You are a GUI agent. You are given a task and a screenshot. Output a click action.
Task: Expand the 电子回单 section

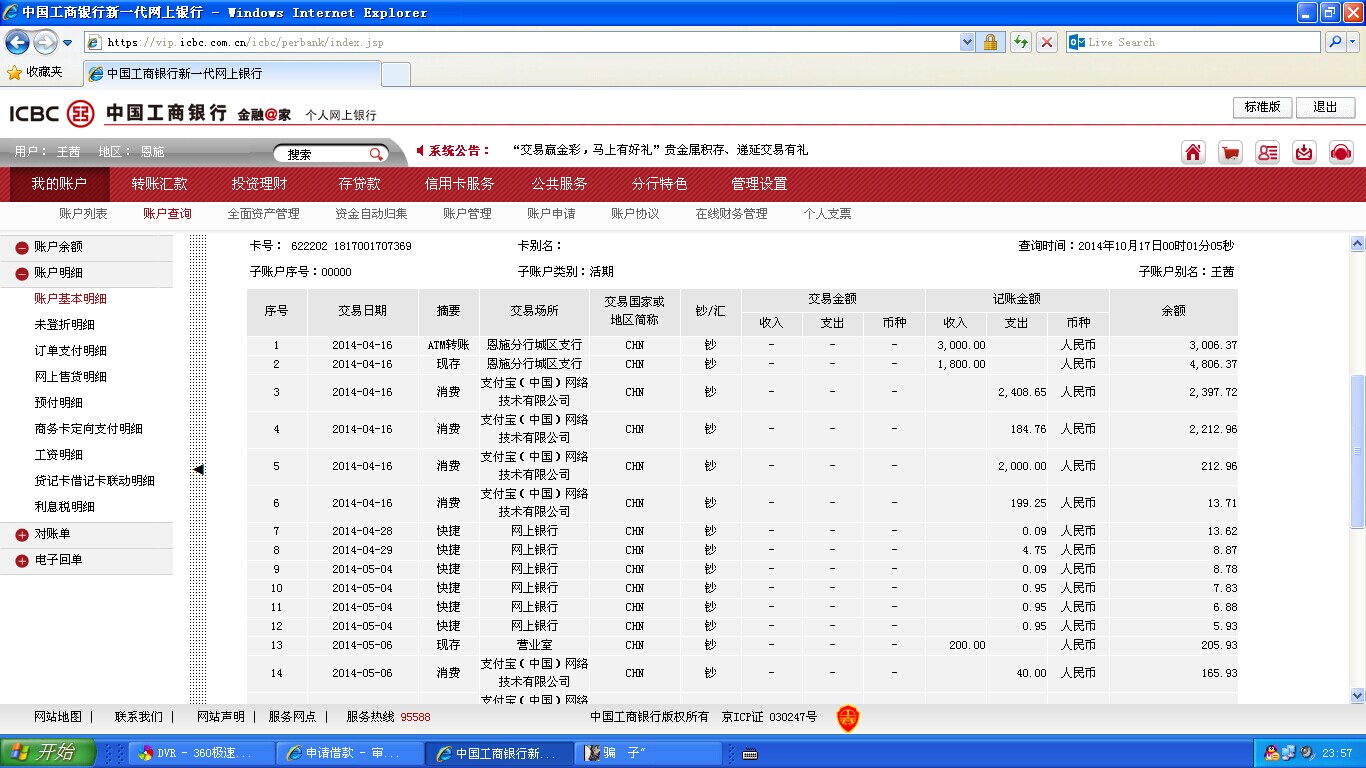(x=22, y=561)
